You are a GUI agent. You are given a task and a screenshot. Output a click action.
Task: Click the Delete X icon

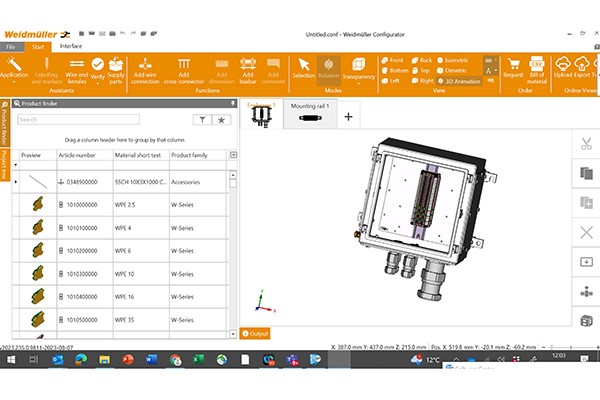pyautogui.click(x=586, y=232)
